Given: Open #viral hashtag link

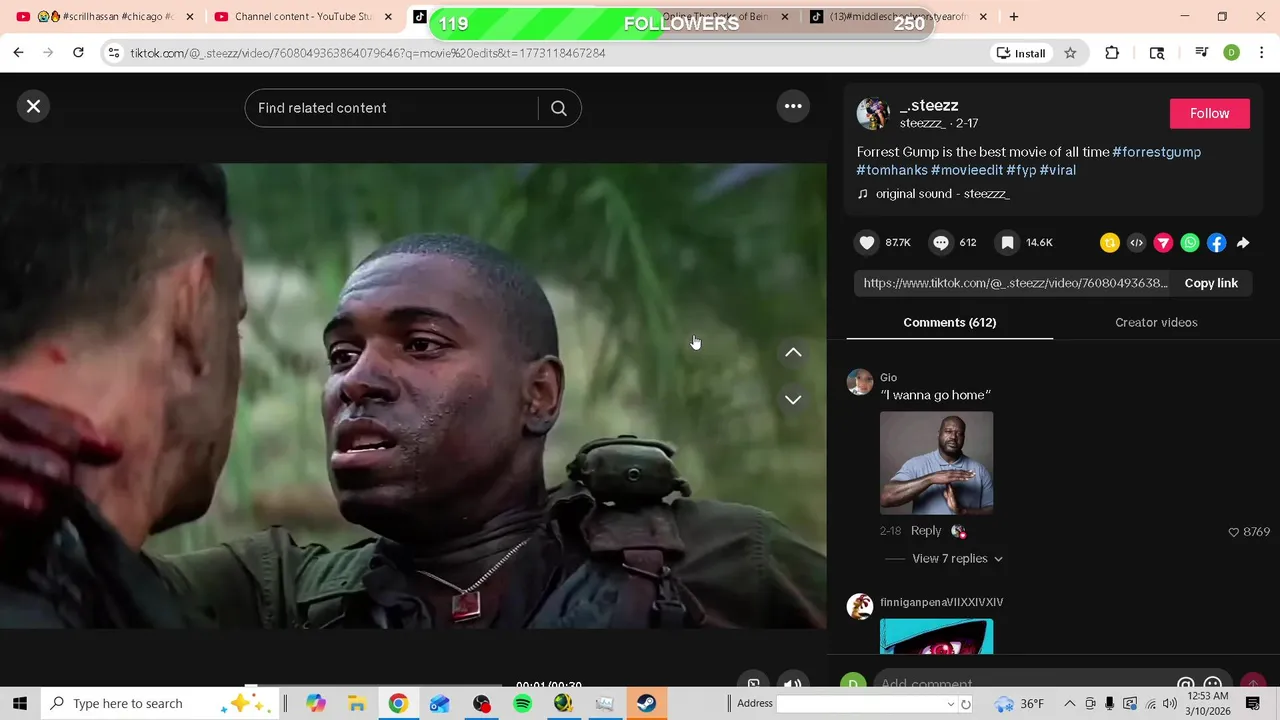Looking at the screenshot, I should [x=1058, y=170].
